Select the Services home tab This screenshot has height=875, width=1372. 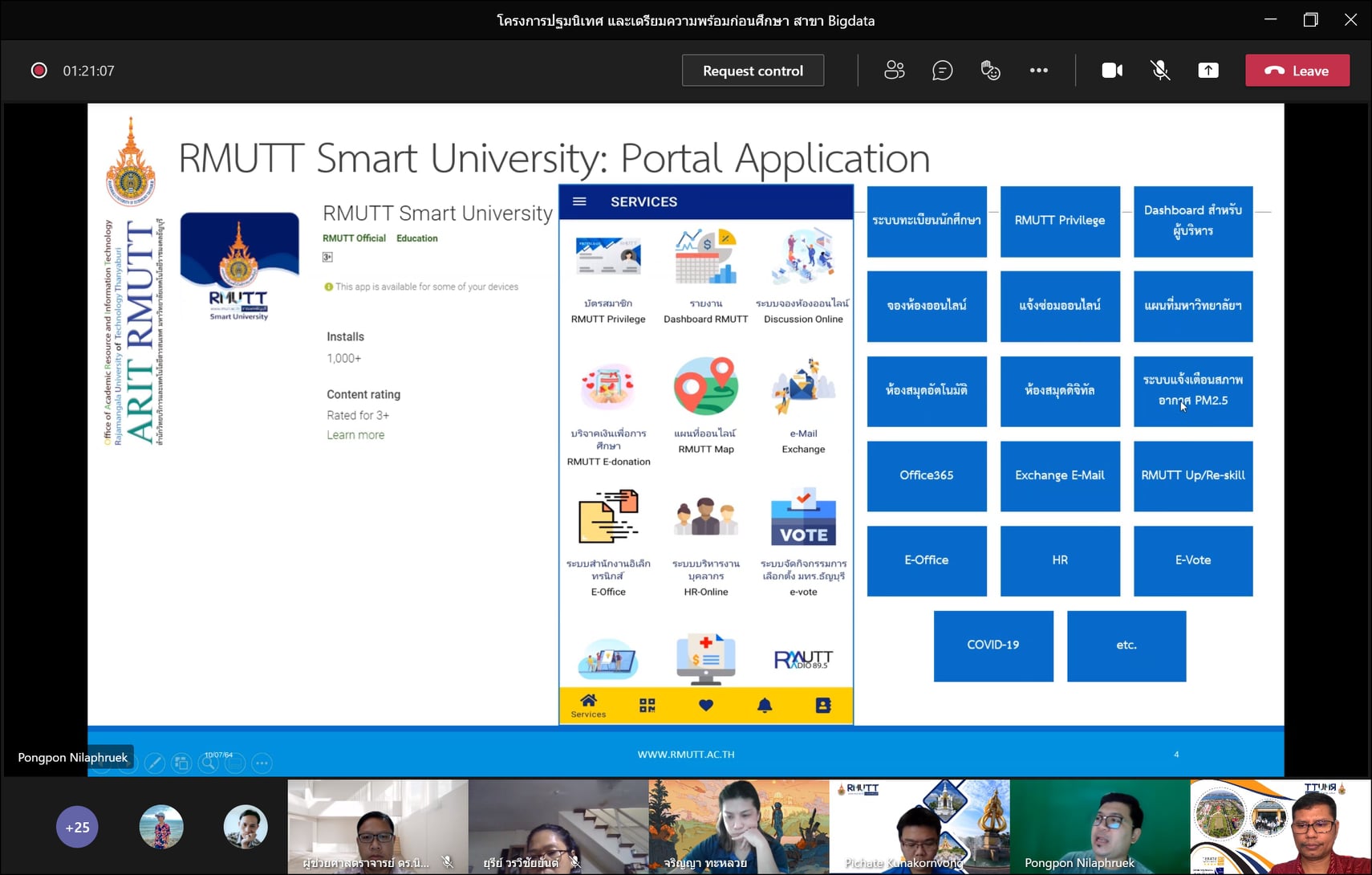tap(588, 706)
